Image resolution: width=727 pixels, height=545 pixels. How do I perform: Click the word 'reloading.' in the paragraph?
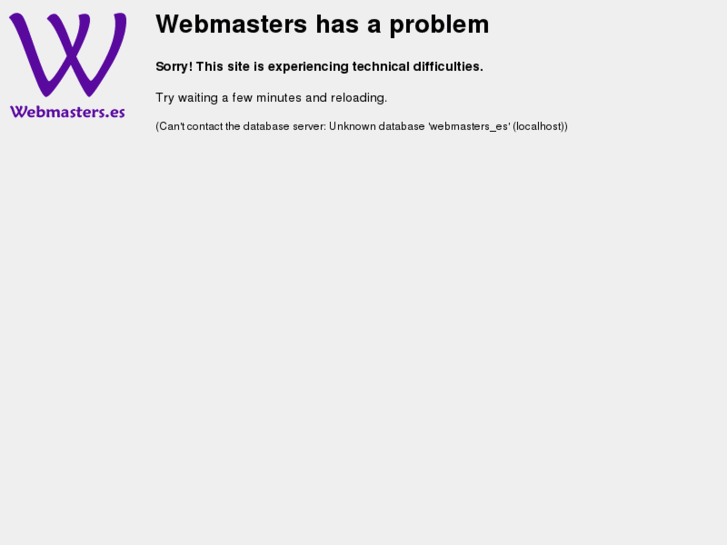pos(359,98)
